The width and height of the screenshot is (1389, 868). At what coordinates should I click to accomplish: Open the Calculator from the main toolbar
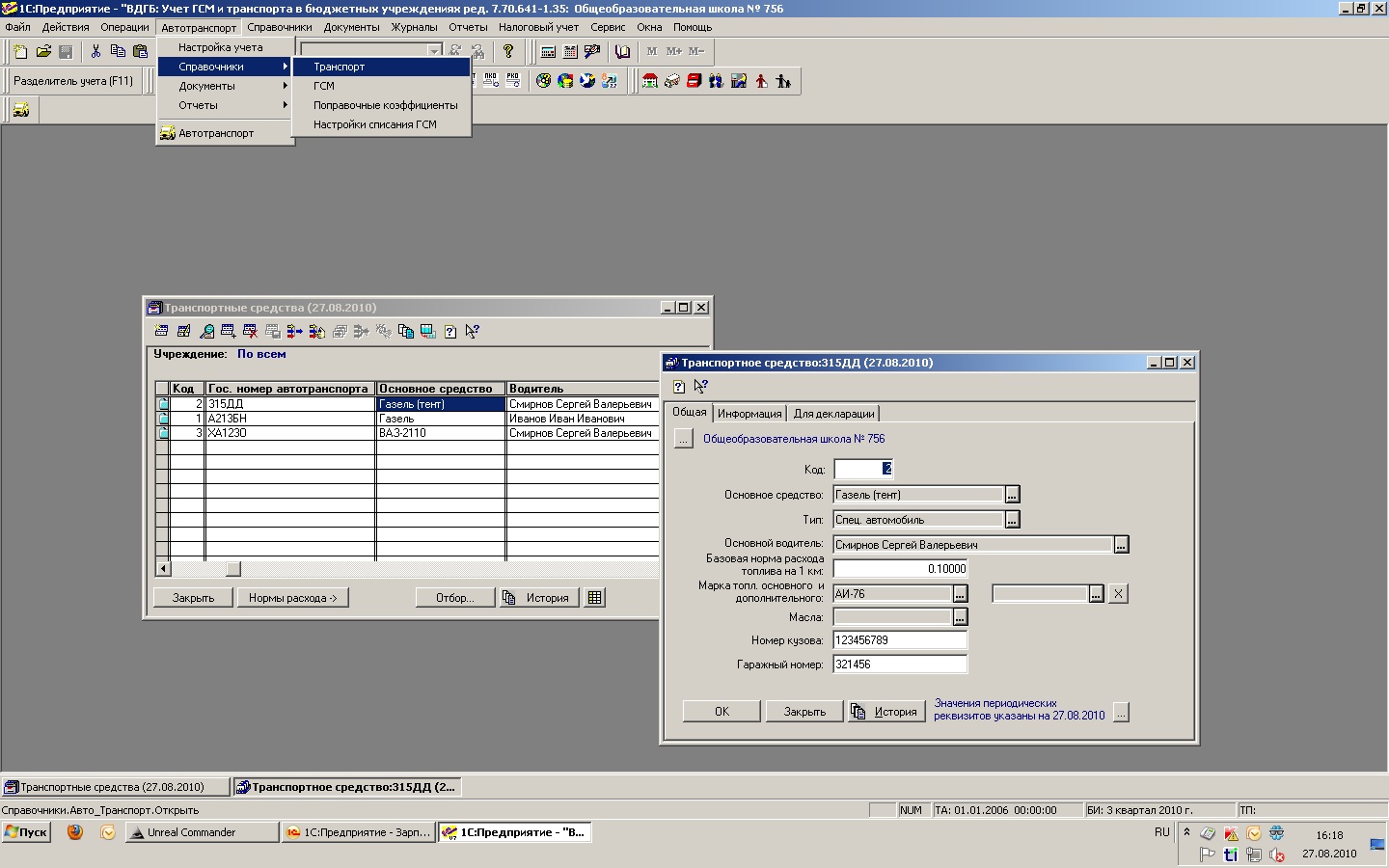548,51
